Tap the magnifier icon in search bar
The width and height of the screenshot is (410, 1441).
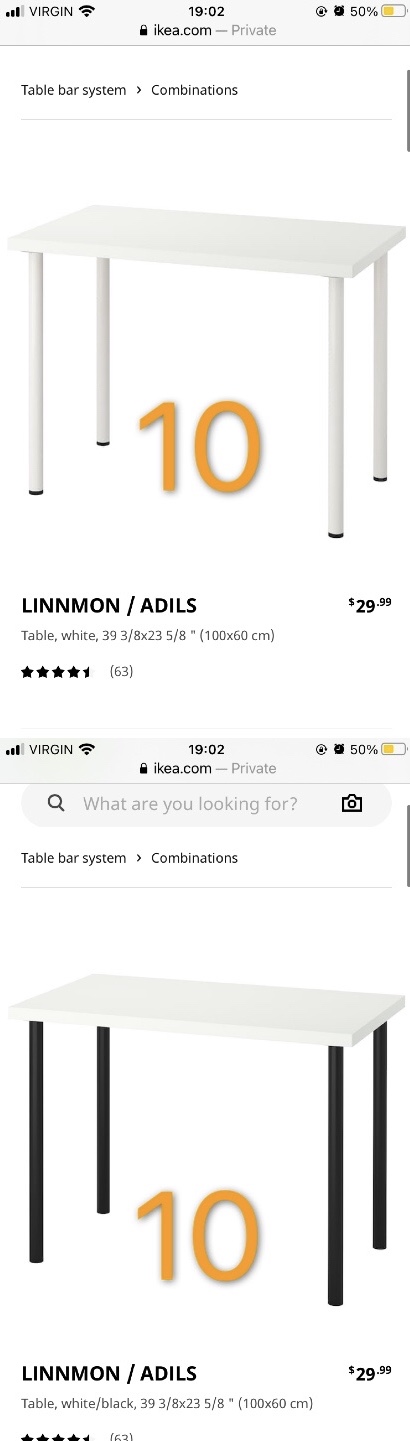click(56, 803)
